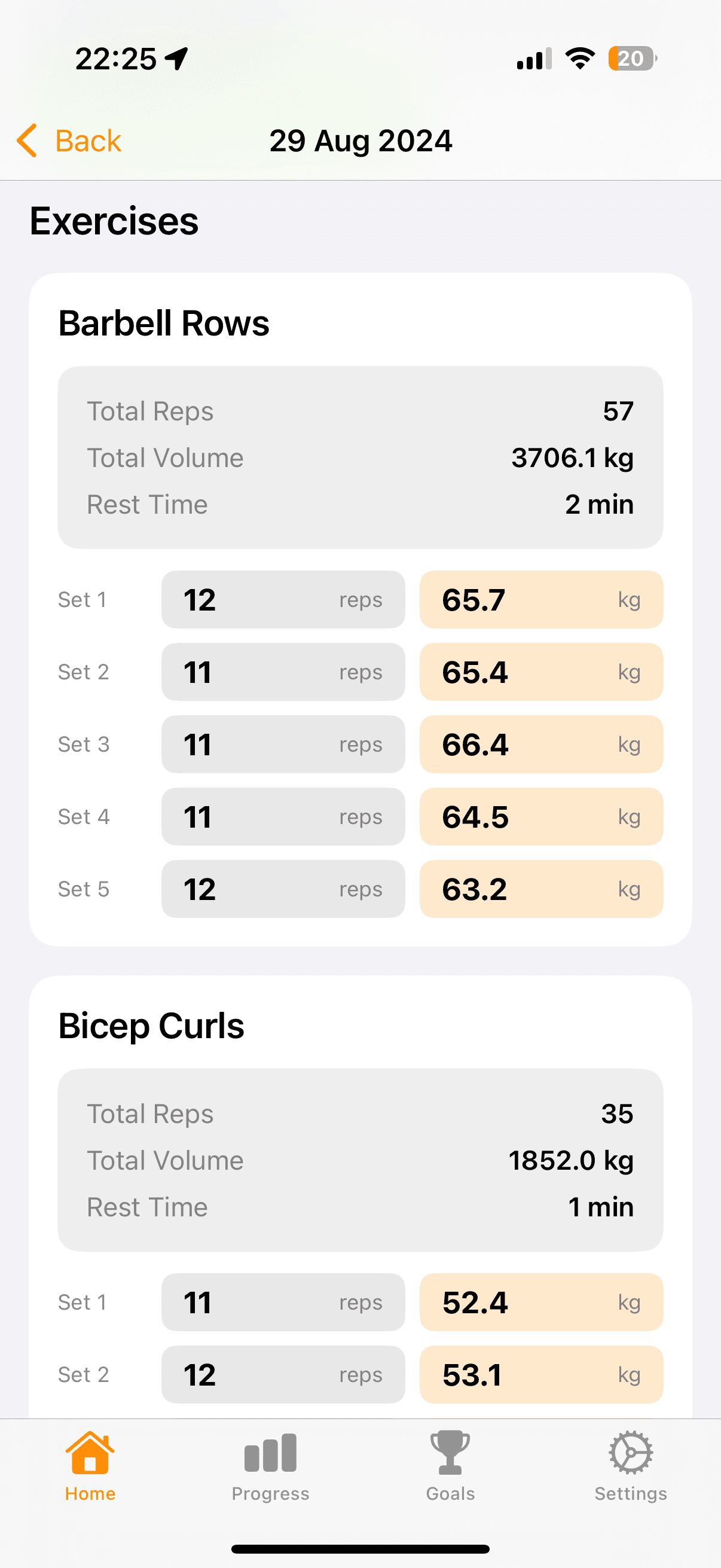This screenshot has height=1568, width=721.
Task: Open the Settings gear icon
Action: [631, 1453]
